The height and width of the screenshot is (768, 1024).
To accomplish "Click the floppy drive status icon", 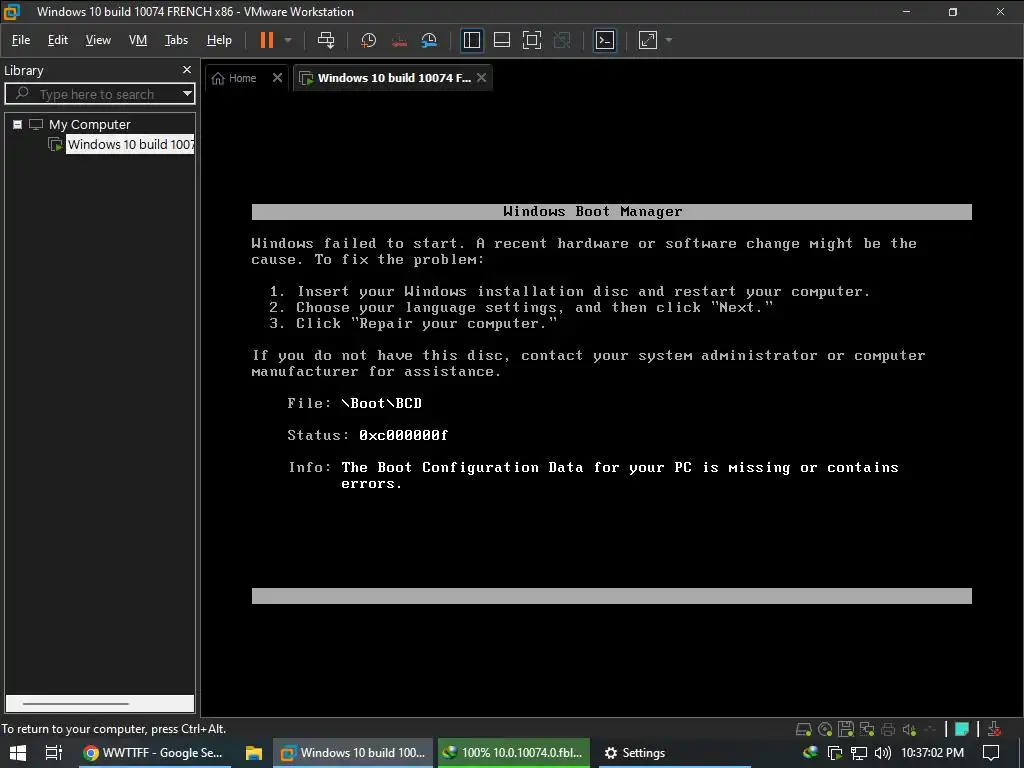I will coord(846,729).
